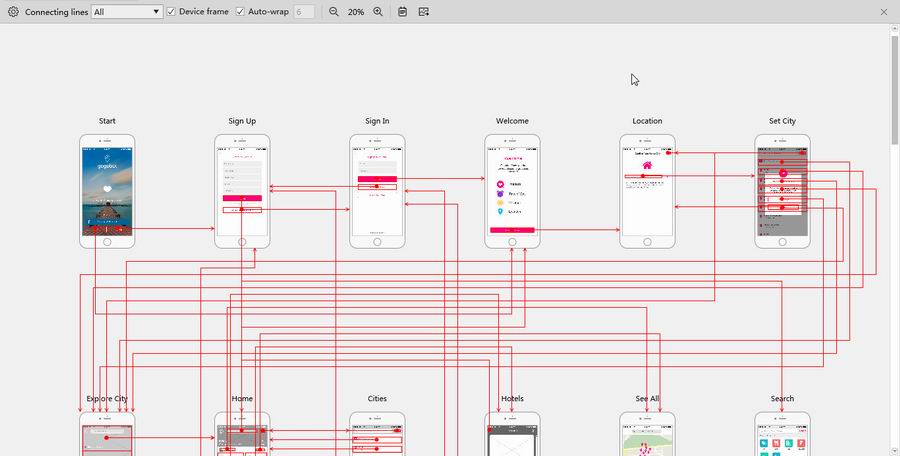This screenshot has height=456, width=900.
Task: Uncheck the Device frame checkbox
Action: click(171, 11)
